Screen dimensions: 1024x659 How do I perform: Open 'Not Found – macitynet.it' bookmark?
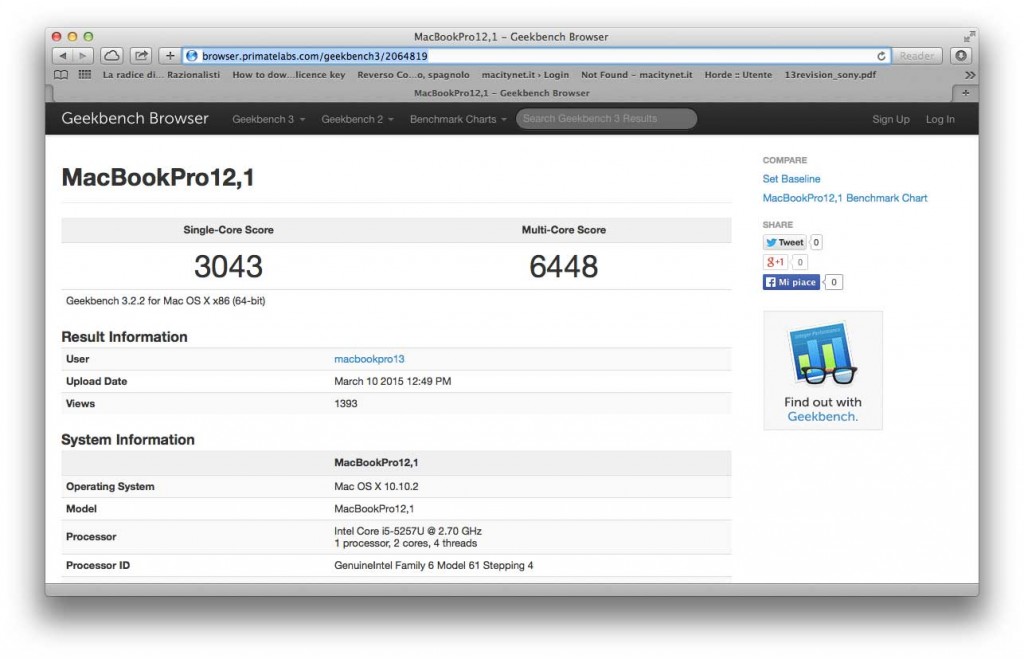pos(637,74)
